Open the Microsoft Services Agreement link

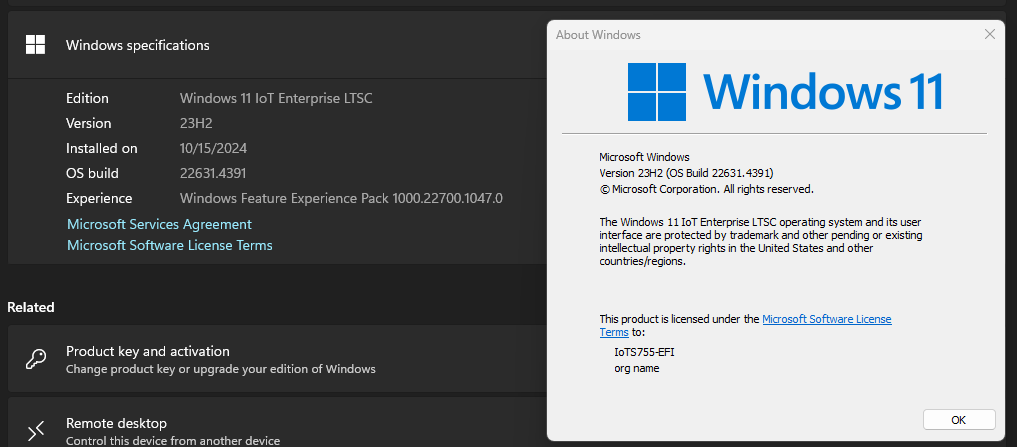pyautogui.click(x=160, y=224)
